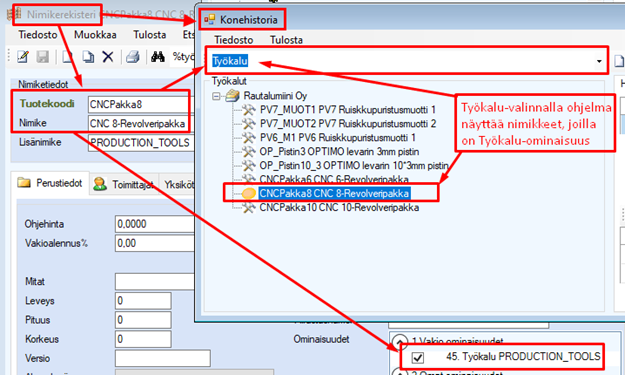Click the Korkeus input field
The width and height of the screenshot is (625, 375).
click(143, 339)
